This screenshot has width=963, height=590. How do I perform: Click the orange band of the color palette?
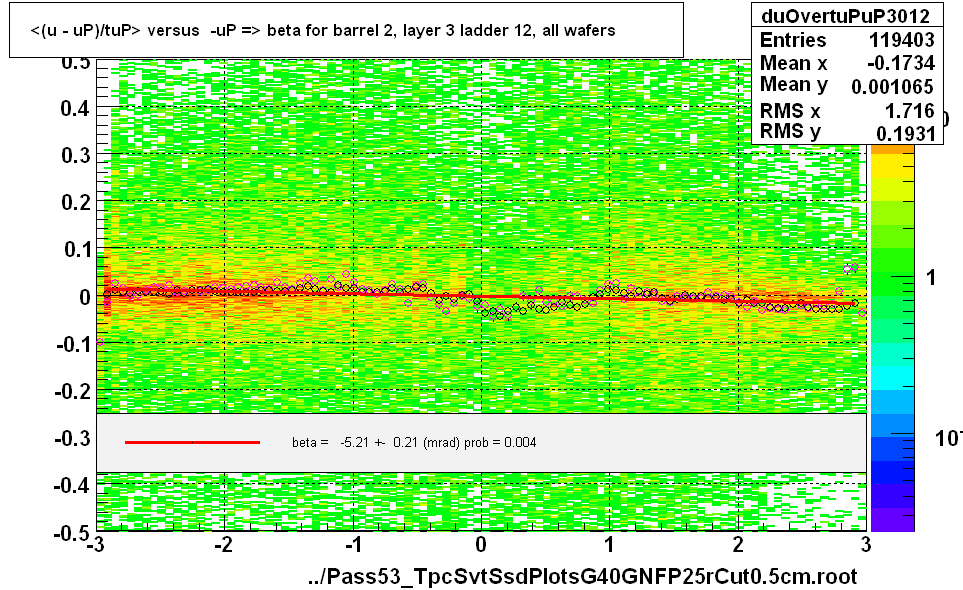point(892,150)
